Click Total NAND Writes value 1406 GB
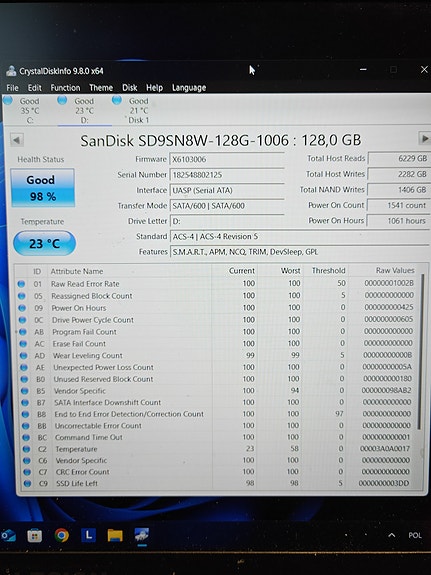Viewport: 431px width, 575px height. pos(399,190)
